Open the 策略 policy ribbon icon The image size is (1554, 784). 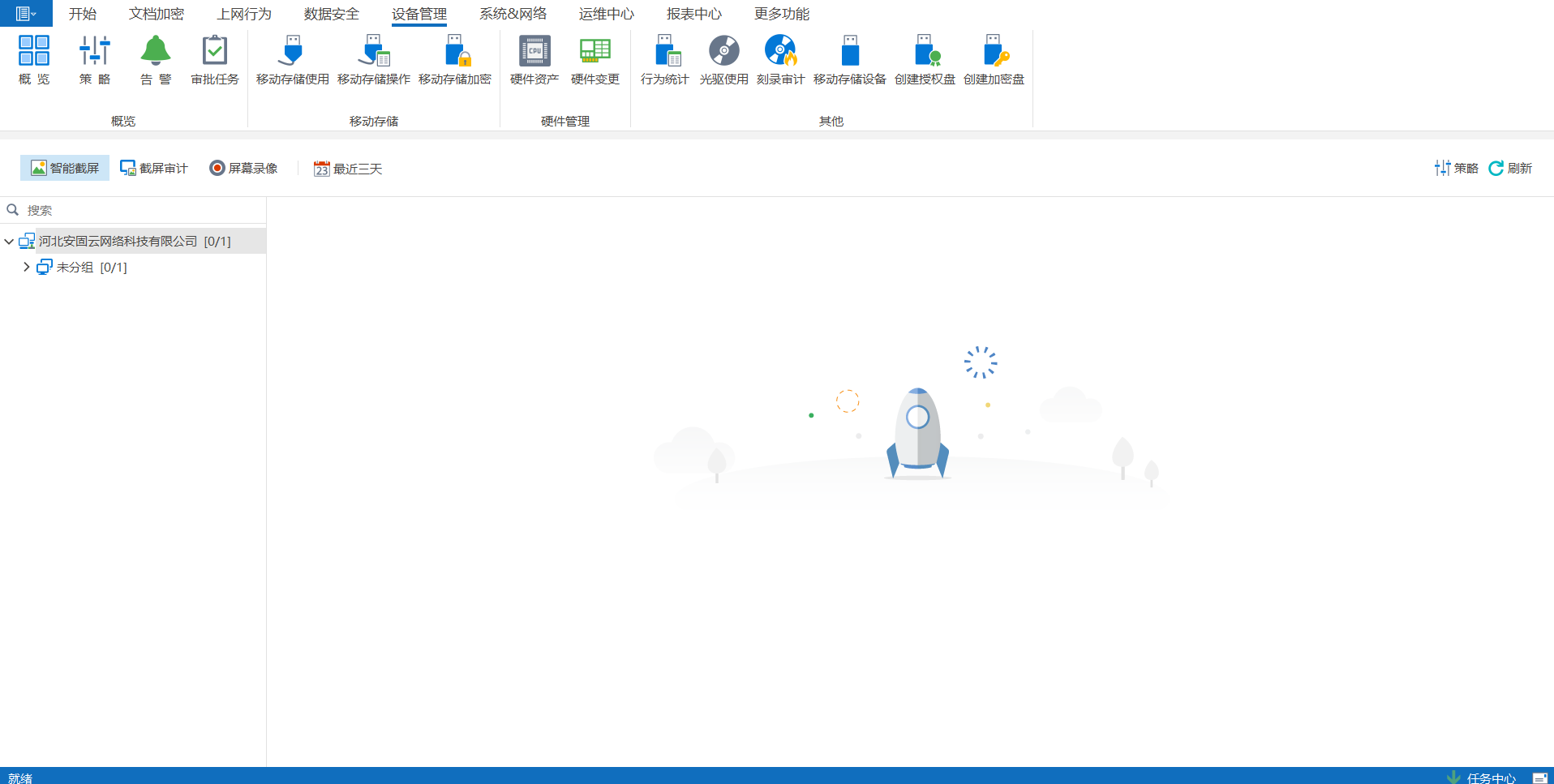(95, 59)
